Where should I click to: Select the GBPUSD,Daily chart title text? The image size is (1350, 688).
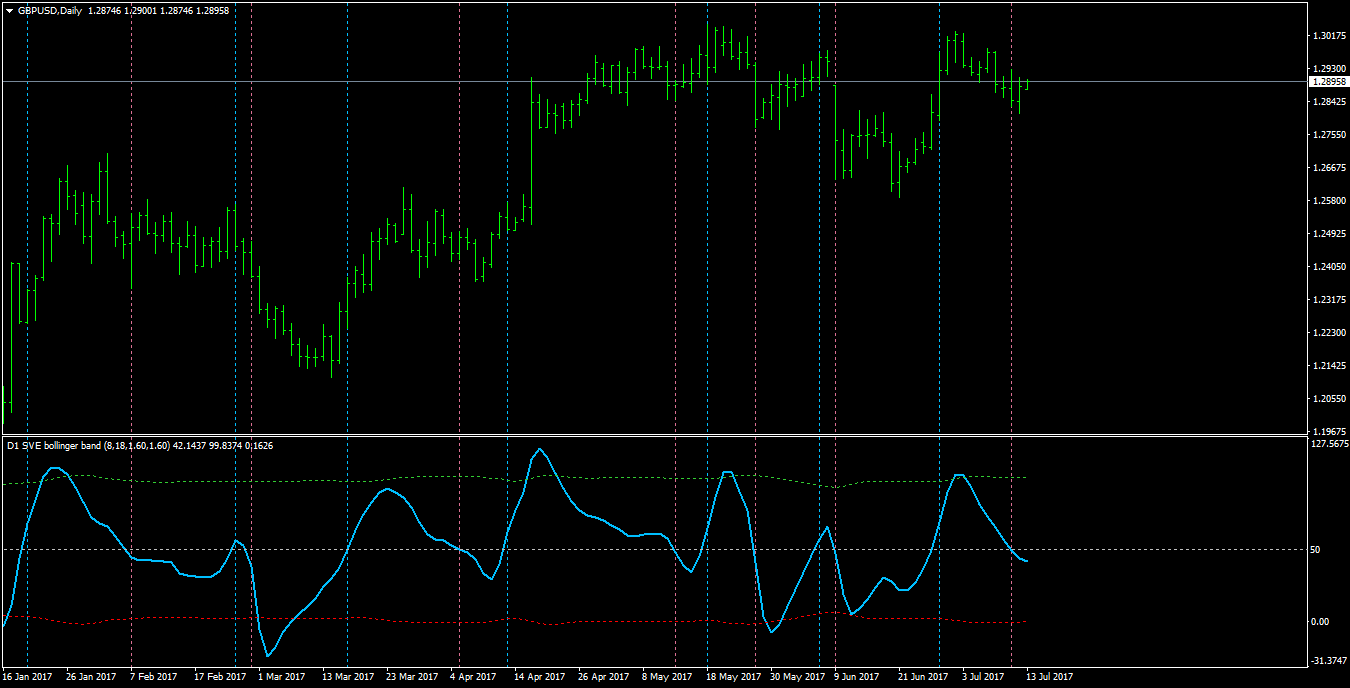[50, 10]
